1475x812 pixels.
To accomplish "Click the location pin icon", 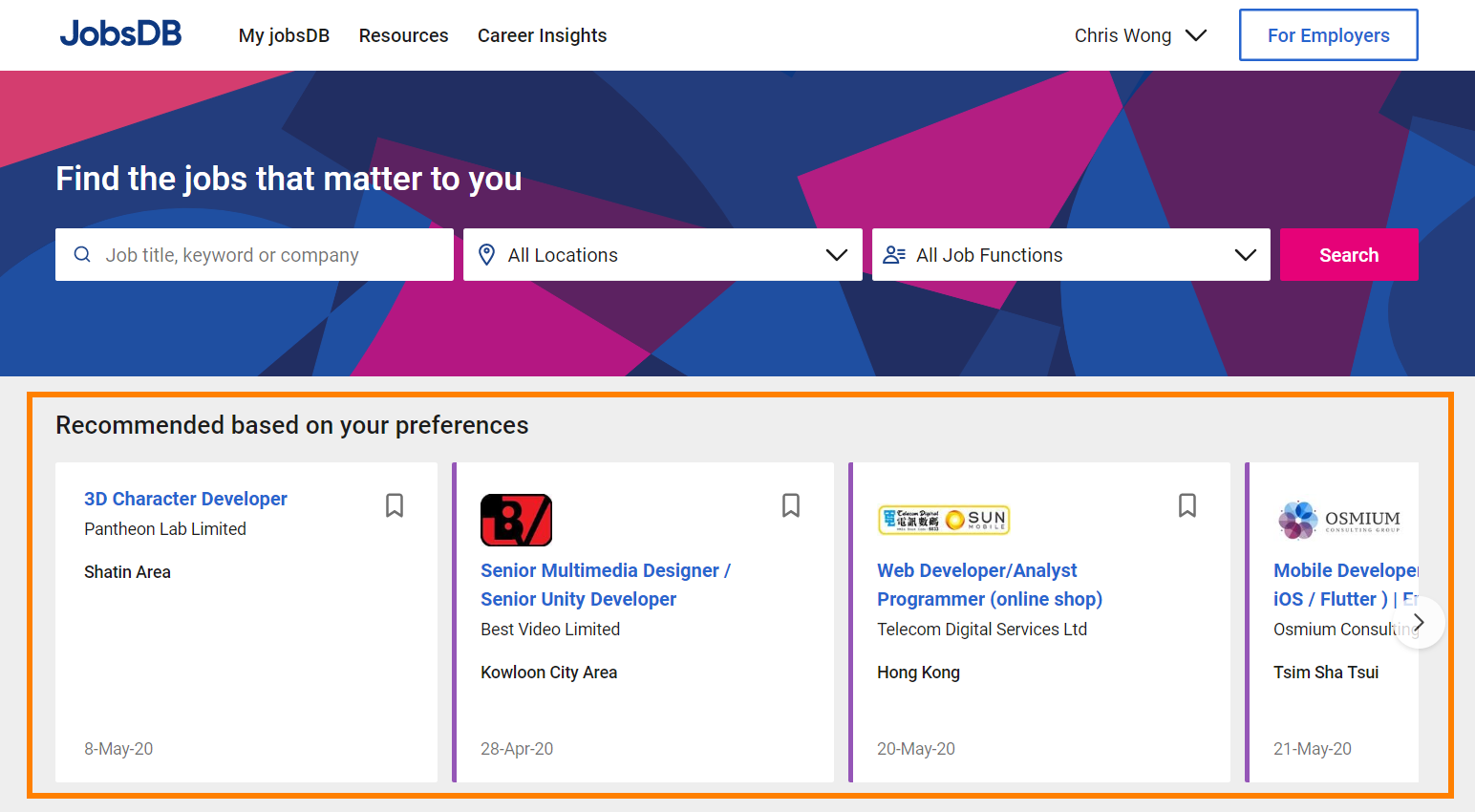I will pyautogui.click(x=487, y=255).
